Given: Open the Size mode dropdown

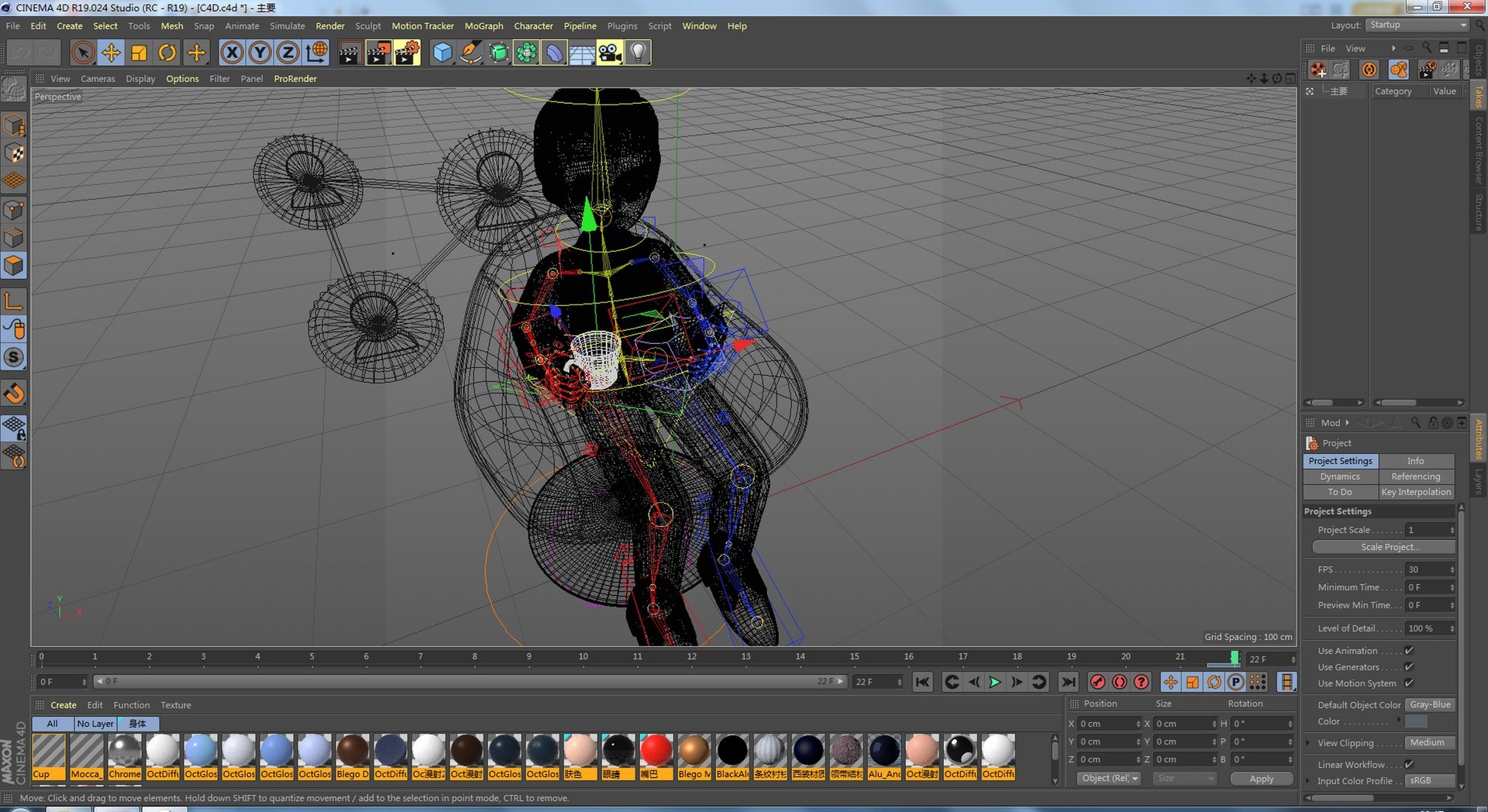Looking at the screenshot, I should [1185, 779].
